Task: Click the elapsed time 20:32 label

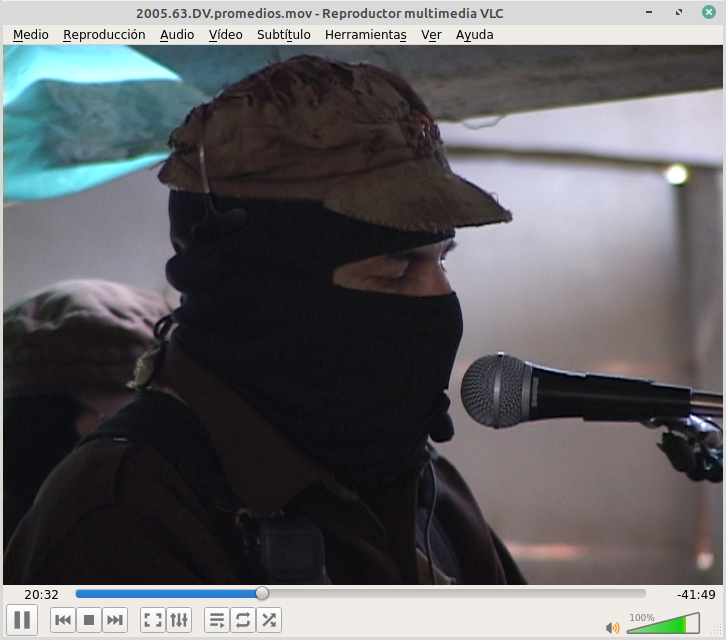Action: coord(41,594)
